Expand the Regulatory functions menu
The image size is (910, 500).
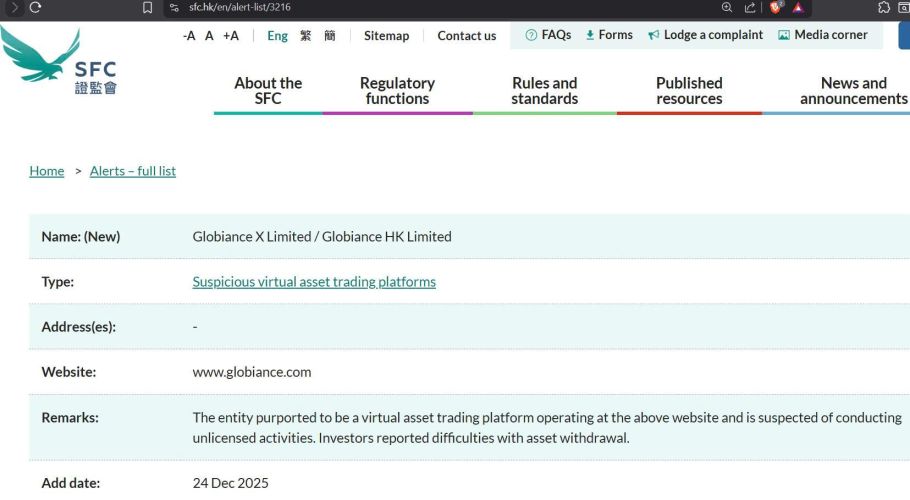[397, 91]
